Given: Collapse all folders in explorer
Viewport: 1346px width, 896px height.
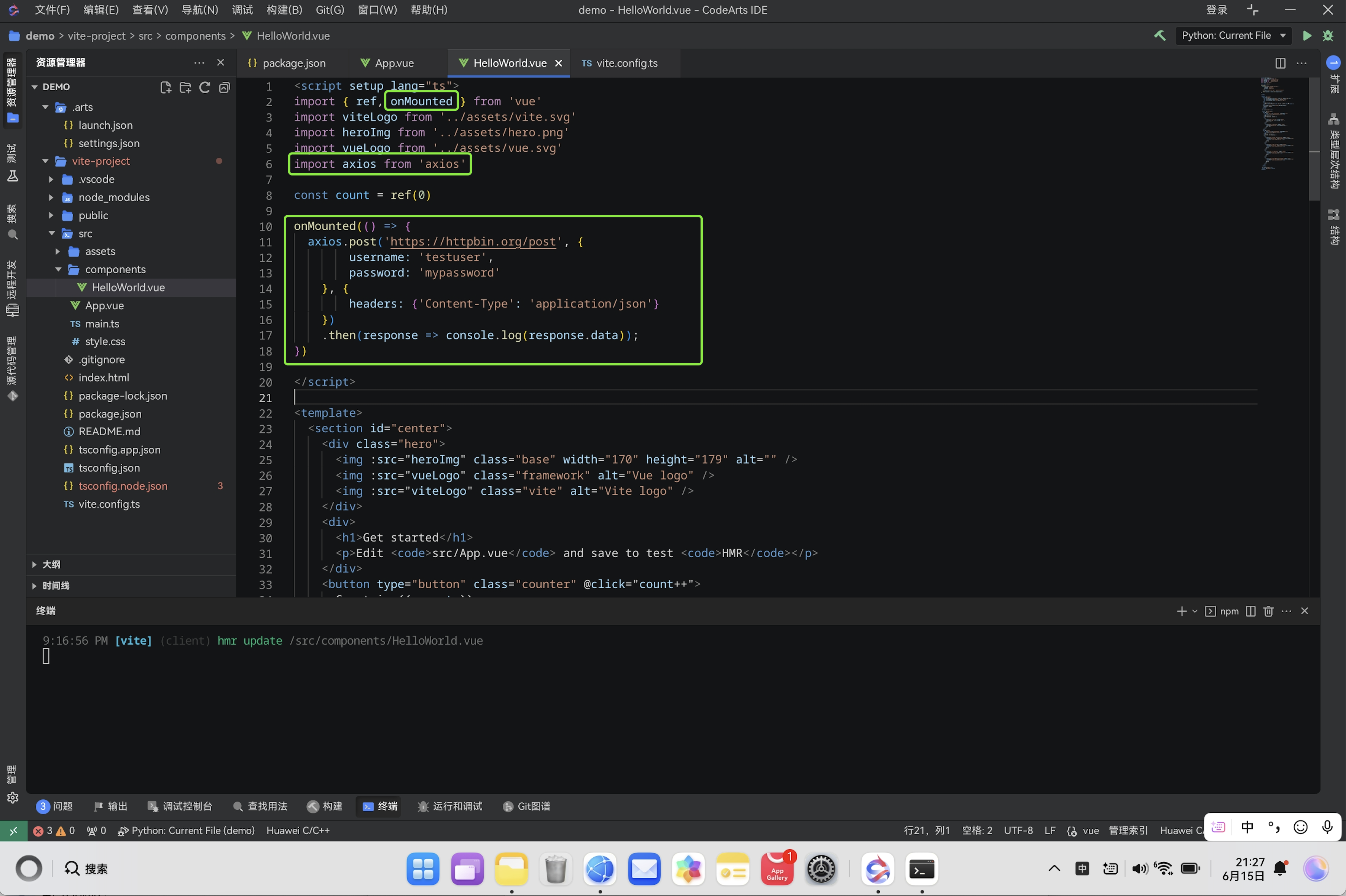Looking at the screenshot, I should [225, 87].
